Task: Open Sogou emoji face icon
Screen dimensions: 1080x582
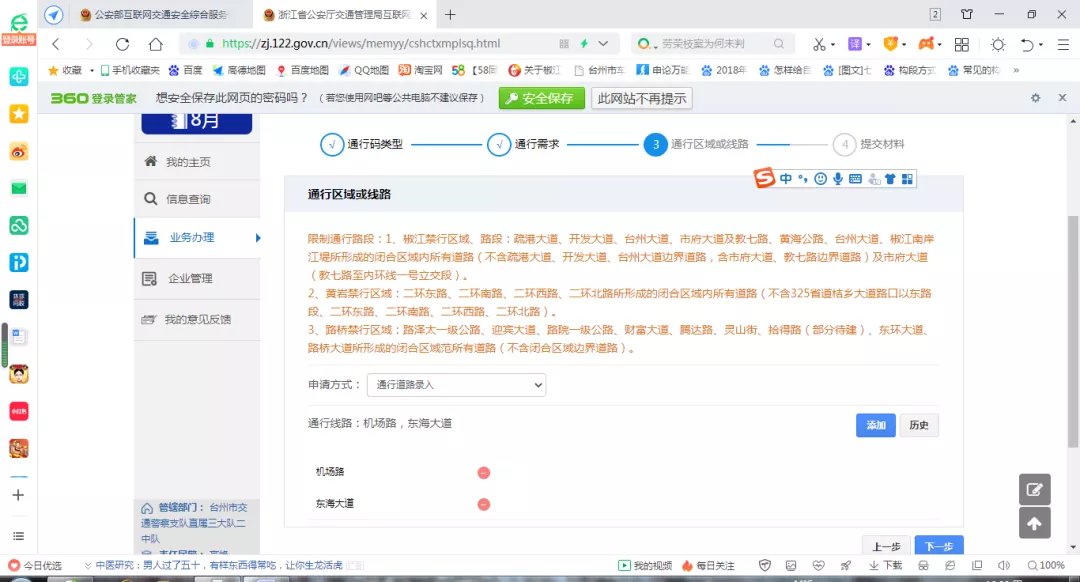Action: tap(820, 178)
